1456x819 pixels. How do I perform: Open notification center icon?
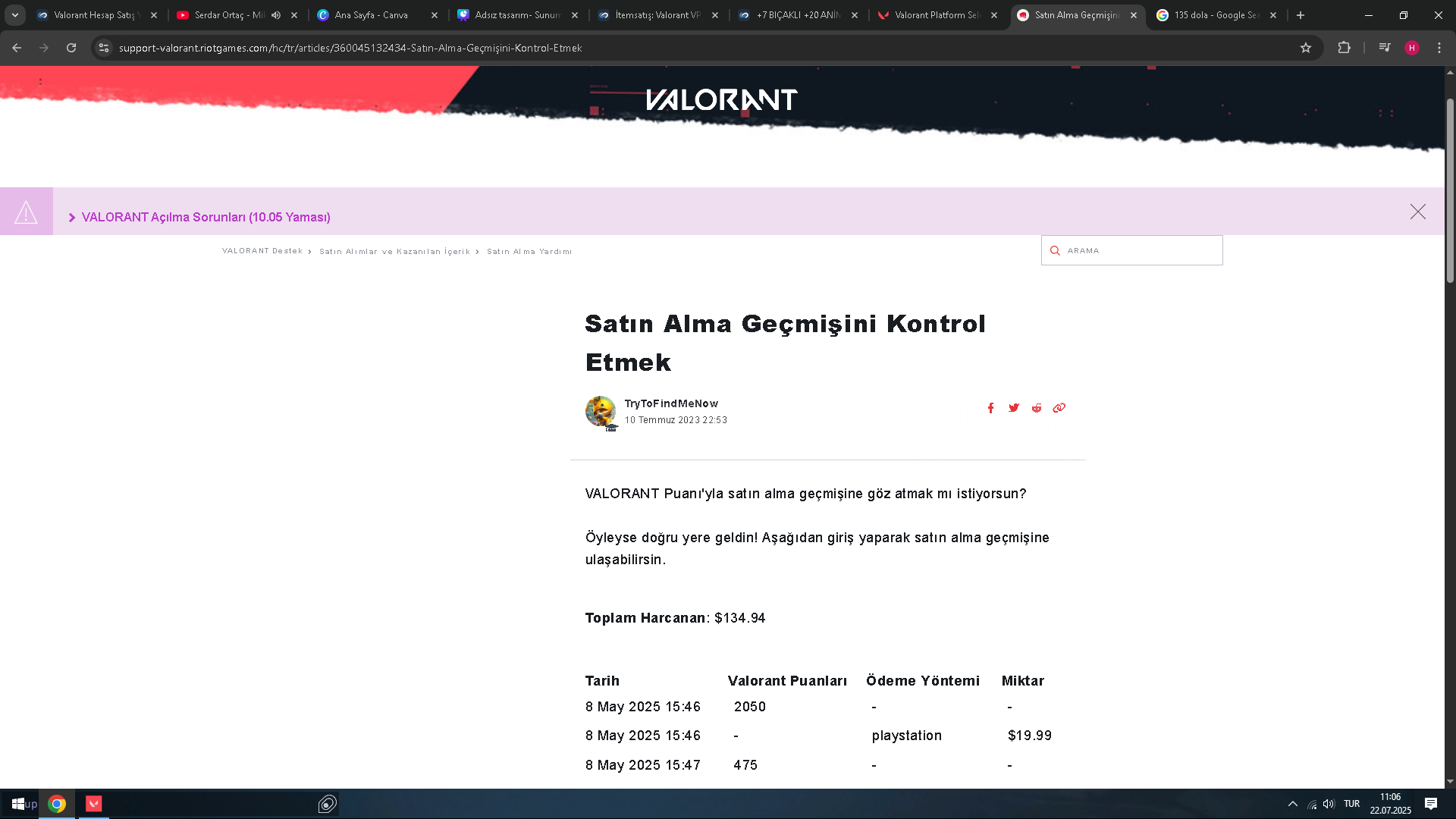point(1431,804)
